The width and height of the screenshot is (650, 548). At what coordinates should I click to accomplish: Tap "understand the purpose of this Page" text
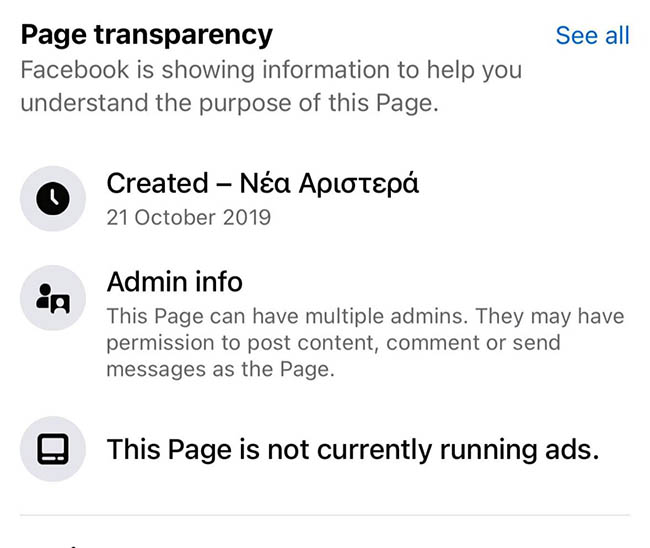[x=229, y=104]
